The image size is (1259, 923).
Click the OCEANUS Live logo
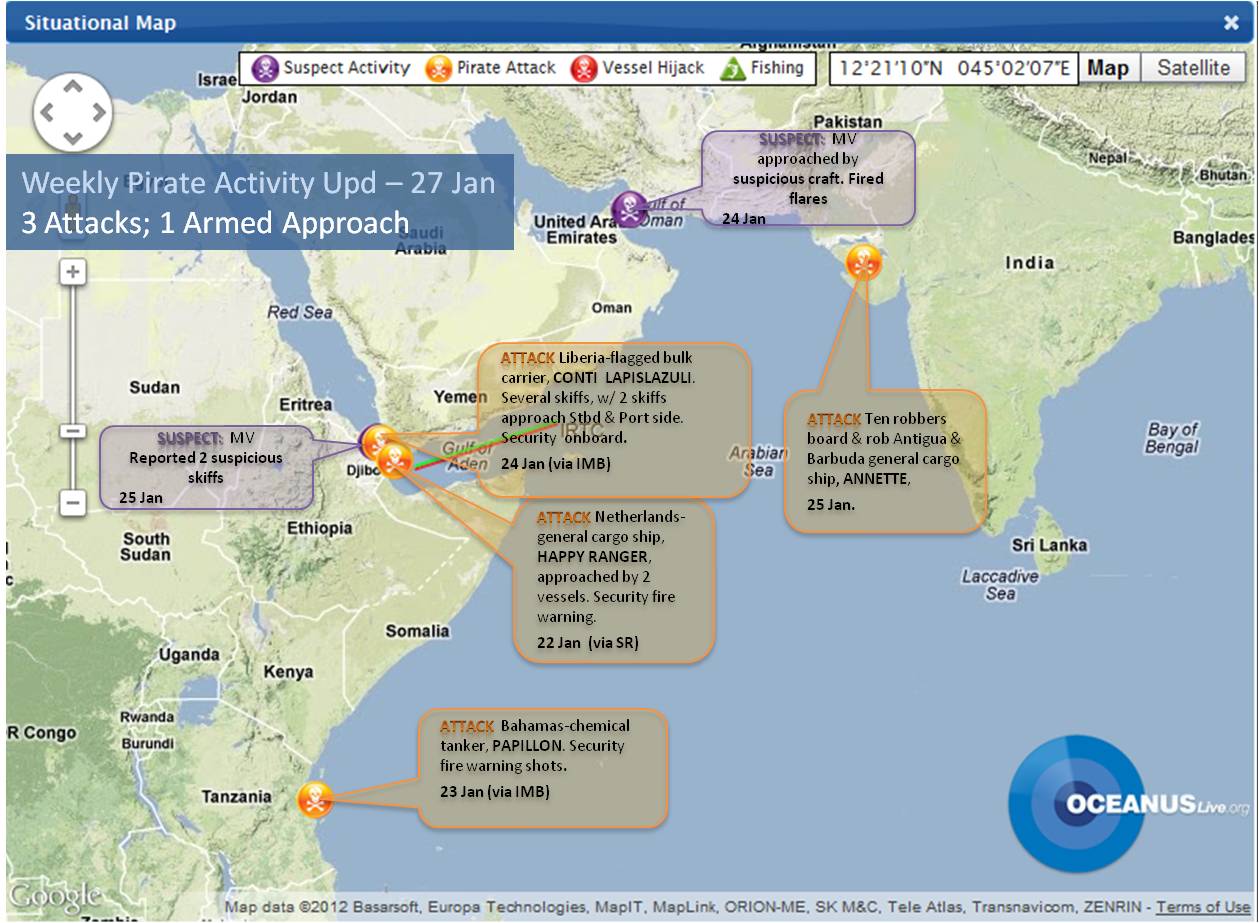1127,803
